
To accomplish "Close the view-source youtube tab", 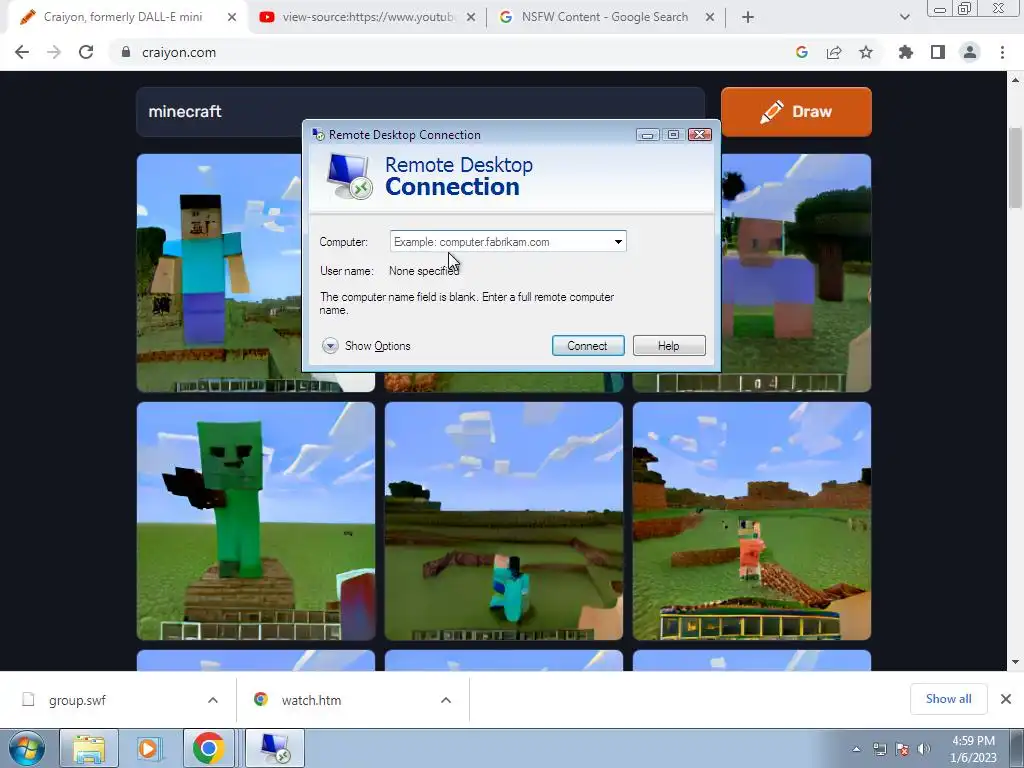I will (x=471, y=18).
